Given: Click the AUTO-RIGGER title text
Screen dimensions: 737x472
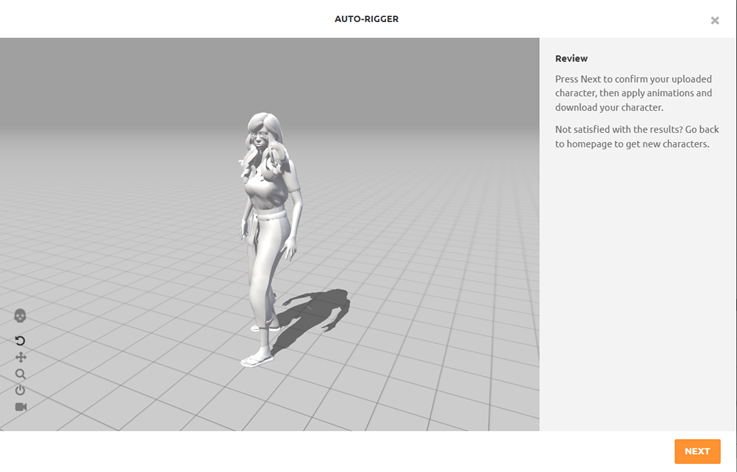Looking at the screenshot, I should pos(367,19).
